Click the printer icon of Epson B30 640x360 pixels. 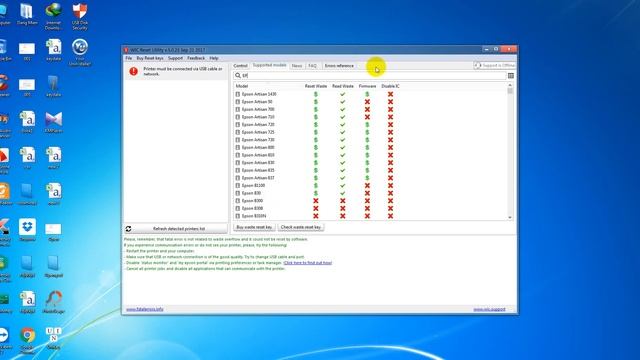coord(238,193)
